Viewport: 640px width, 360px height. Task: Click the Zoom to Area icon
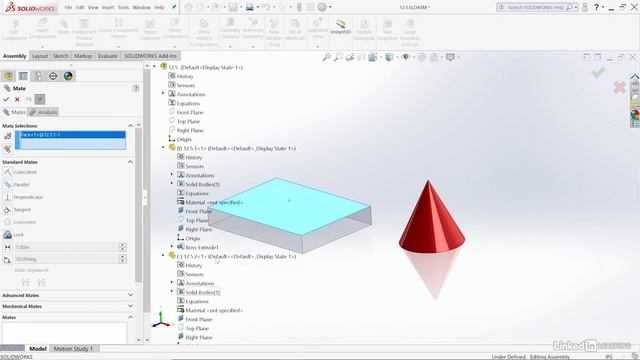click(x=338, y=57)
